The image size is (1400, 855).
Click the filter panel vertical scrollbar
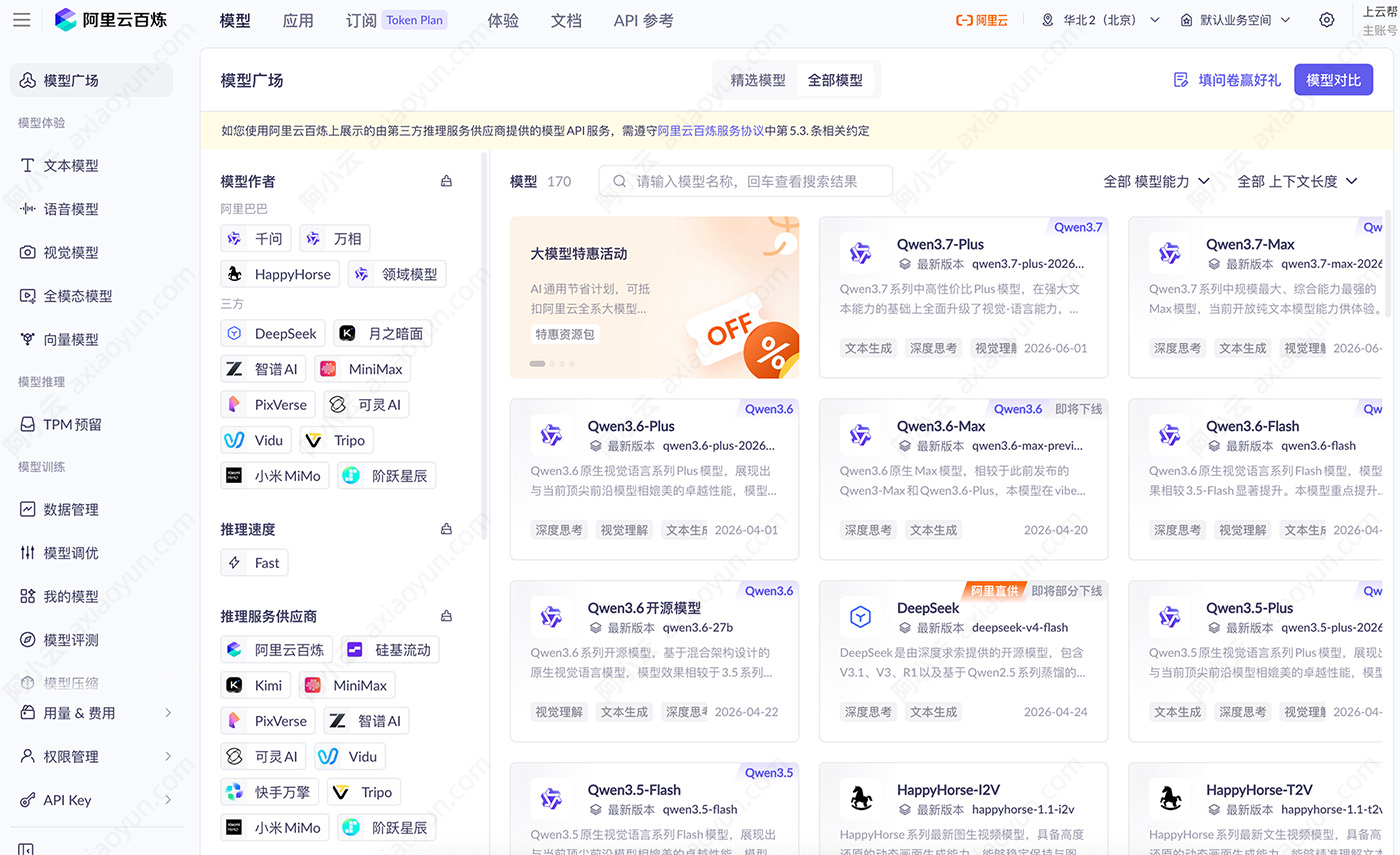[486, 345]
